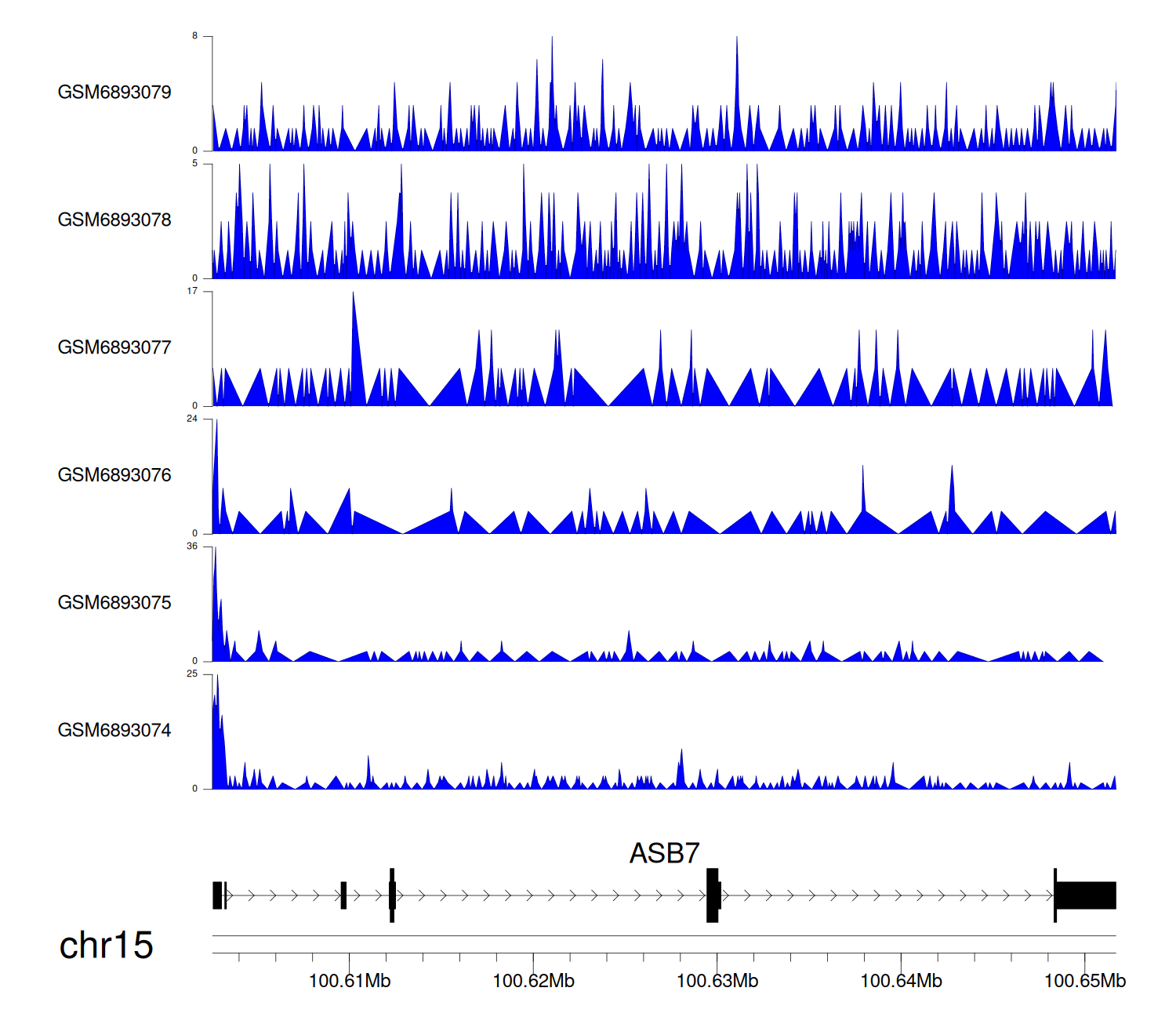Click y-axis maximum value 24 on GSM6893076
This screenshot has height=1035, width=1176.
pos(192,419)
